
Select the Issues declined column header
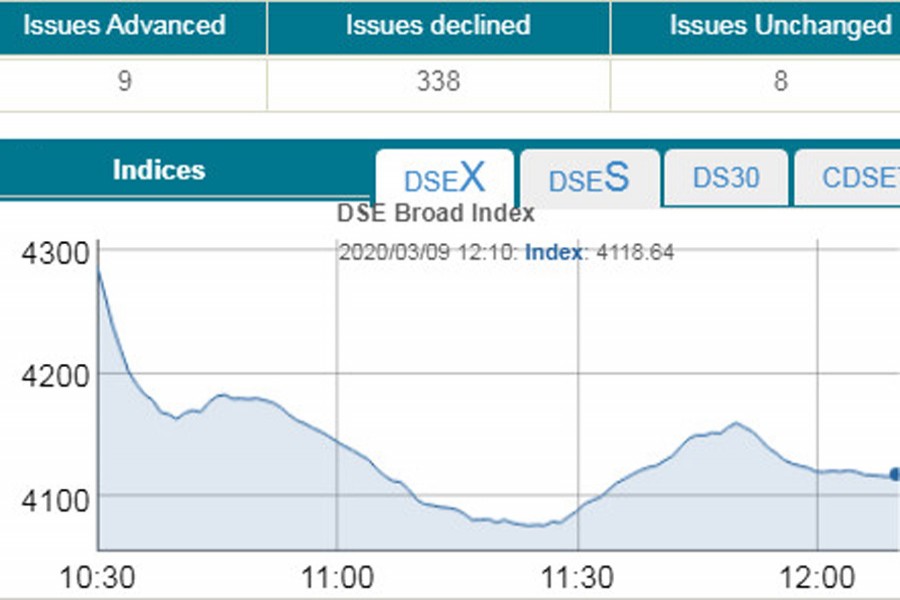(436, 26)
